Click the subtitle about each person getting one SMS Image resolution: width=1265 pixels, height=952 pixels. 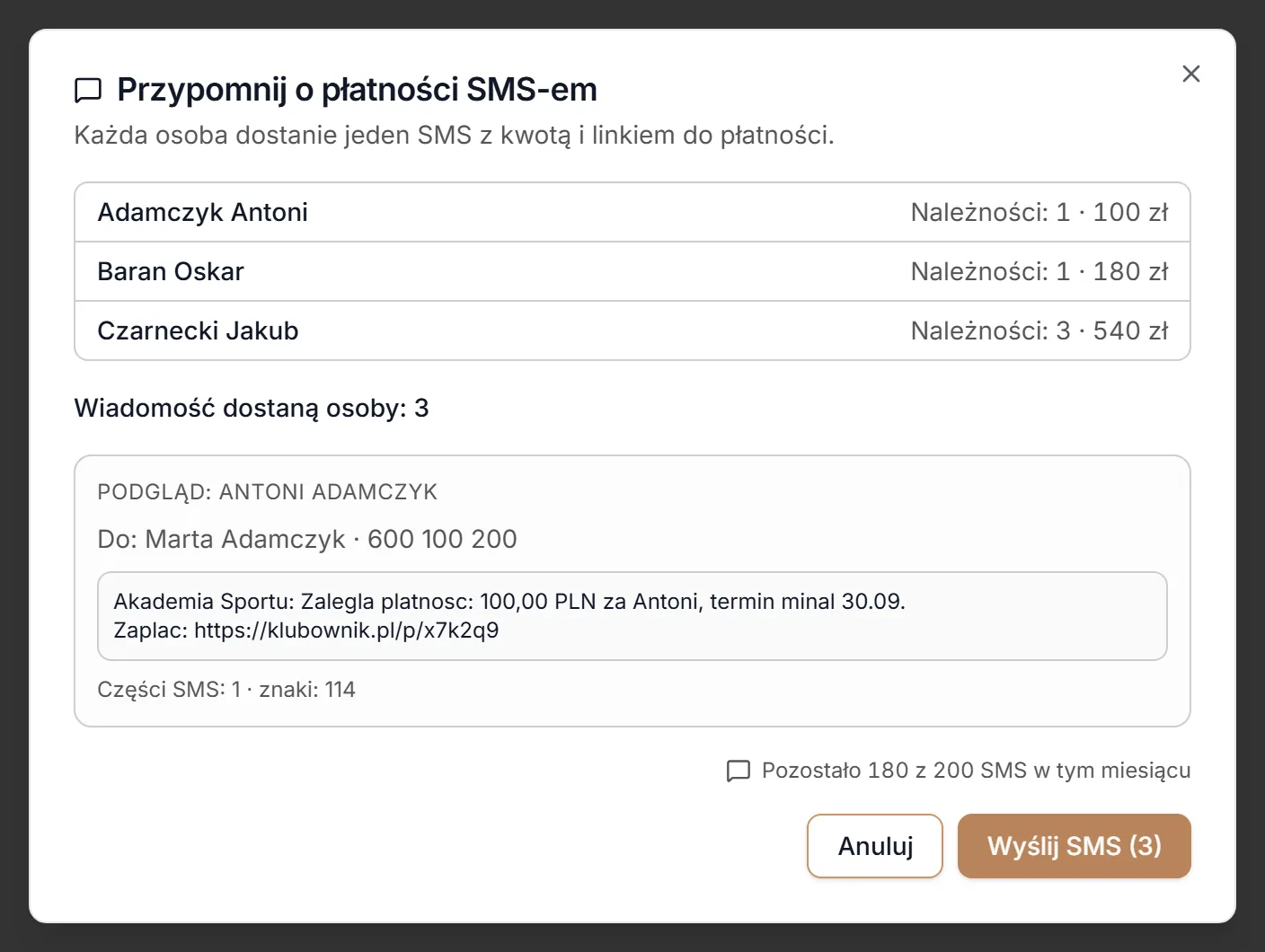pyautogui.click(x=455, y=136)
